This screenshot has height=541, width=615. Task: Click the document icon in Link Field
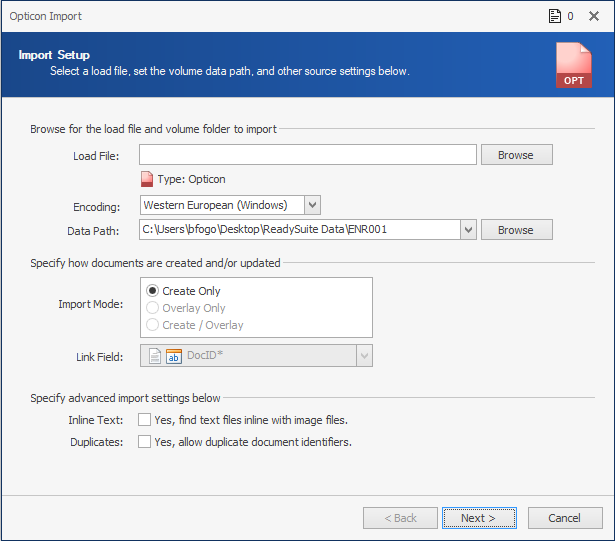155,356
